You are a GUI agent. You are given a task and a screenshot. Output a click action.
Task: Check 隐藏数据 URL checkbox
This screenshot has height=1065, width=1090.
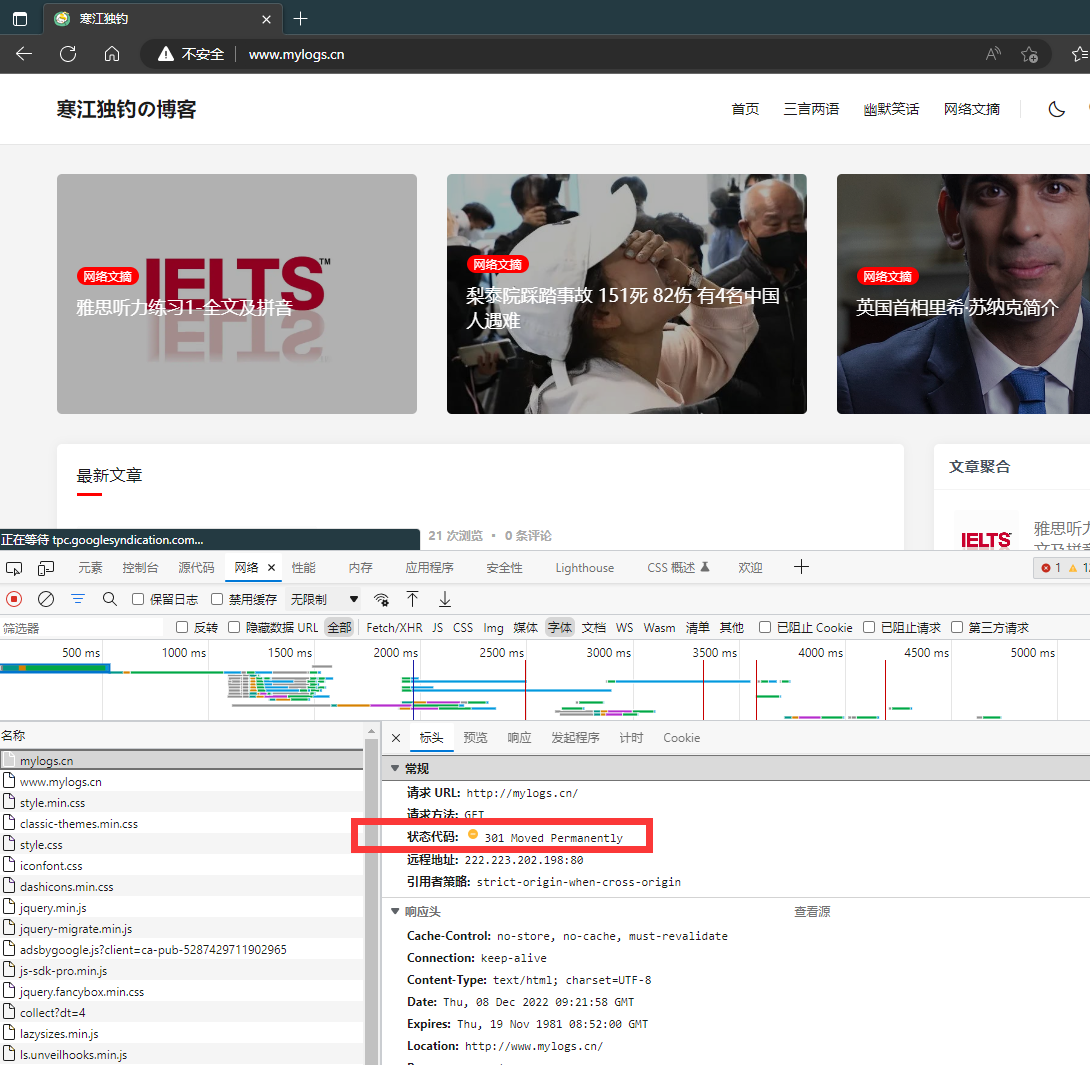click(x=234, y=627)
